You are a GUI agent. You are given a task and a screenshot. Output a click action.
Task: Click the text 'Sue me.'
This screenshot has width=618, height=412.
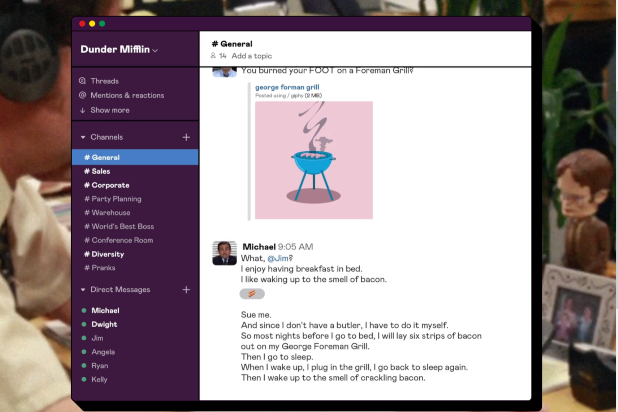256,315
